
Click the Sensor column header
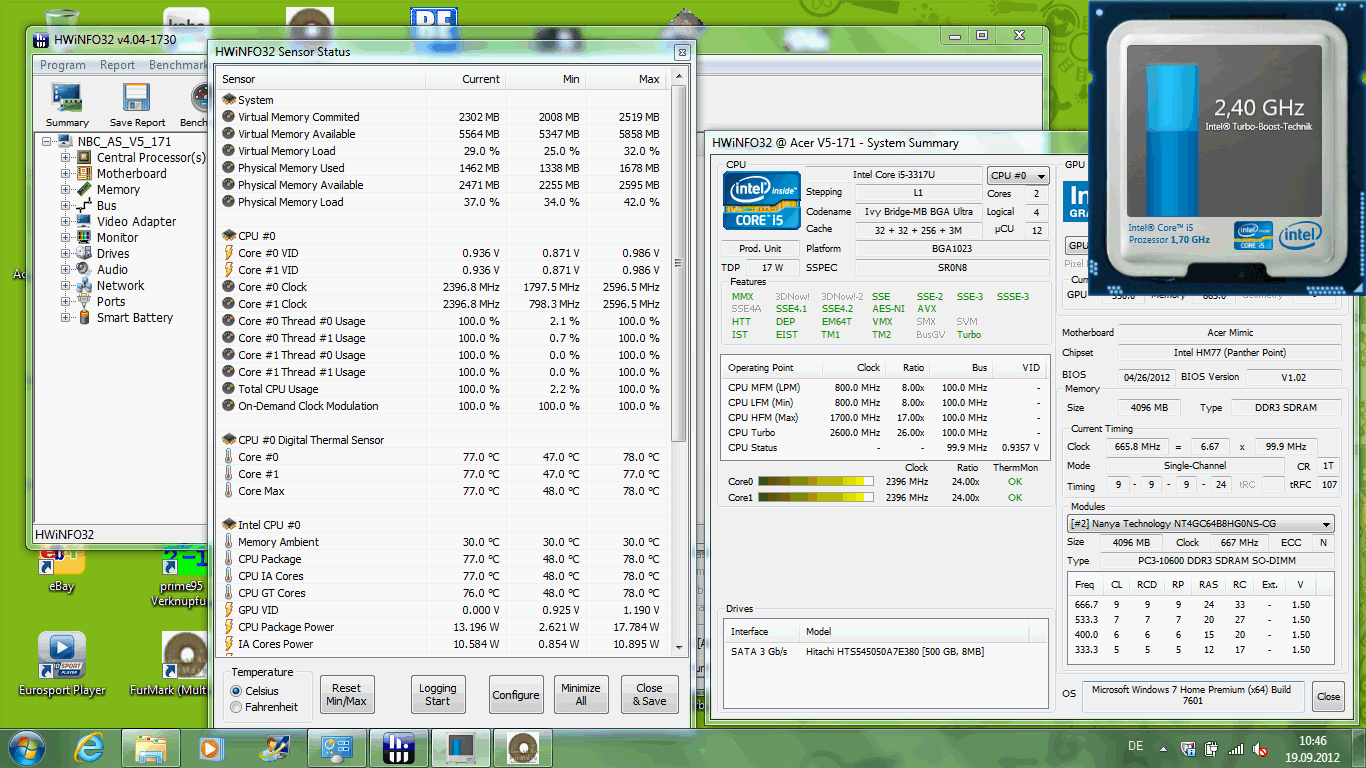[321, 79]
